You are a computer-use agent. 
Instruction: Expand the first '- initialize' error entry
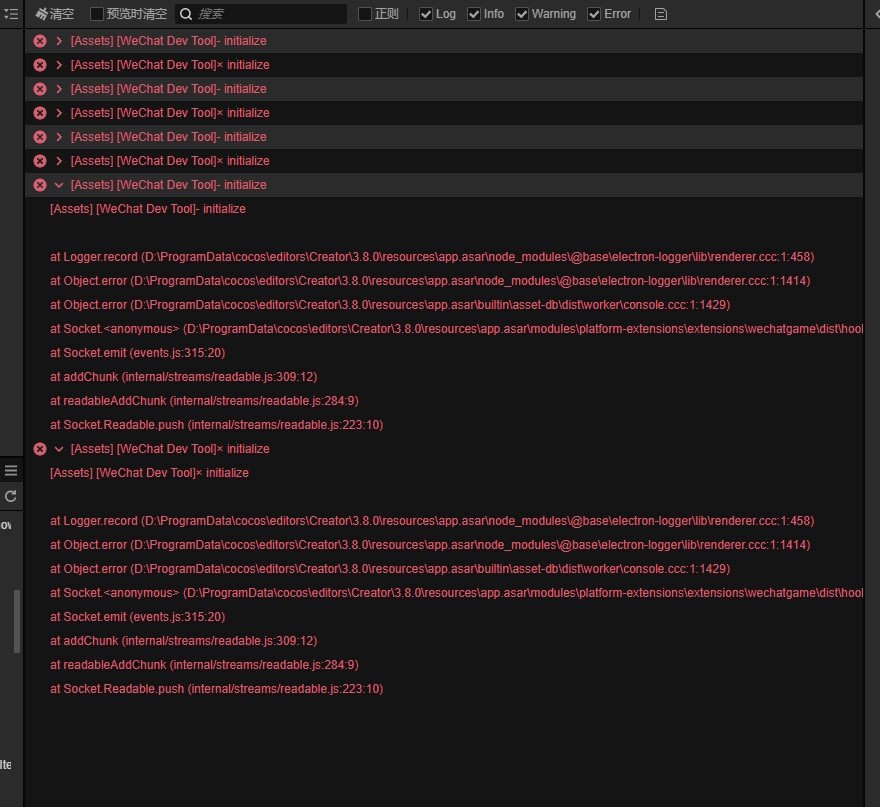tap(59, 41)
